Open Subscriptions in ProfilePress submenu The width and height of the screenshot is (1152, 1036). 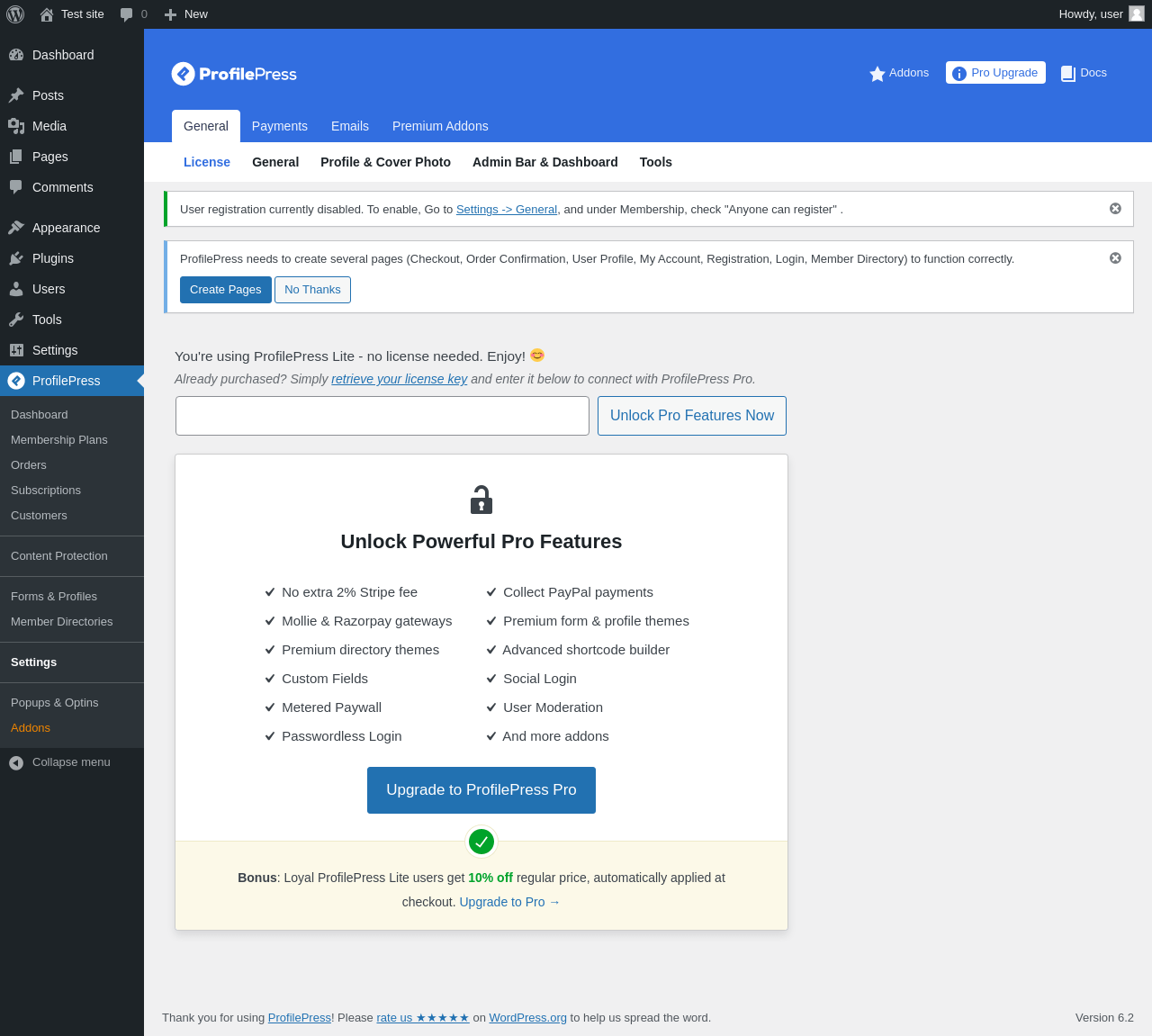pyautogui.click(x=46, y=491)
